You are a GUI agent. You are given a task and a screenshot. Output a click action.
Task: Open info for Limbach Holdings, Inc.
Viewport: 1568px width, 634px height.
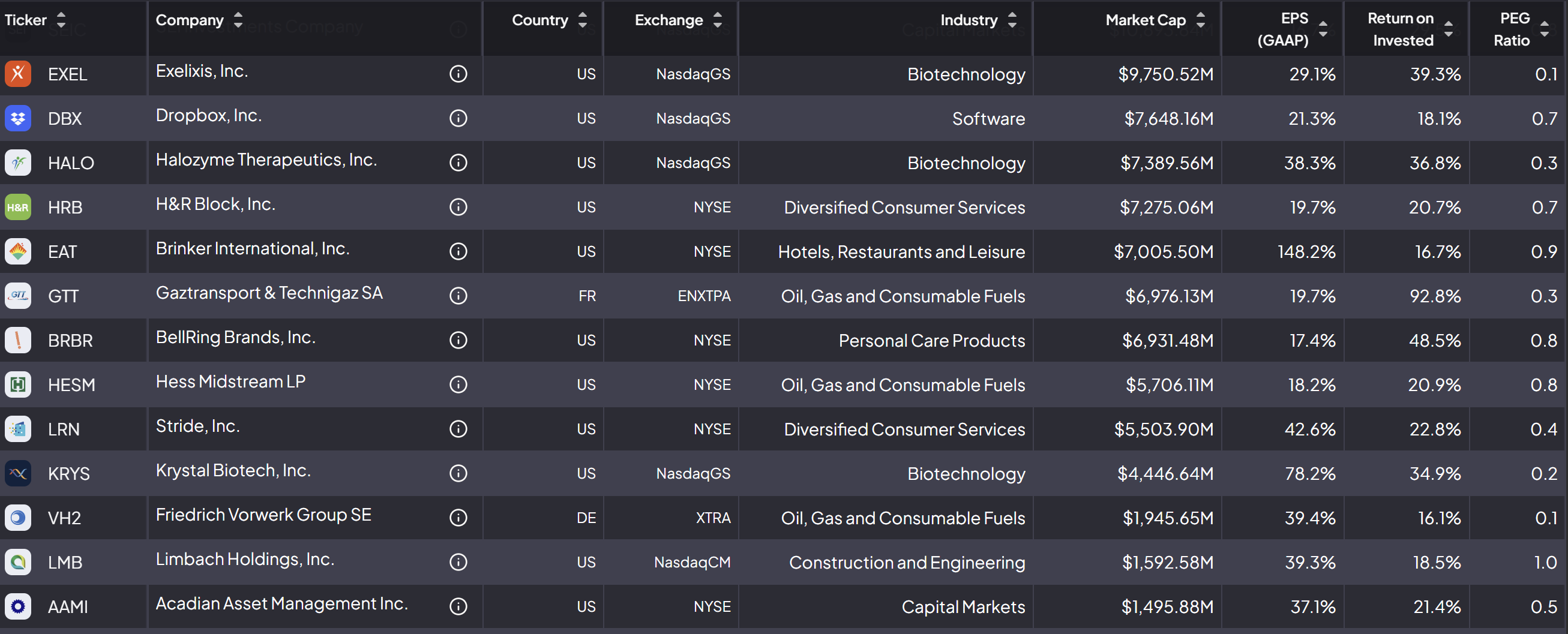point(458,562)
